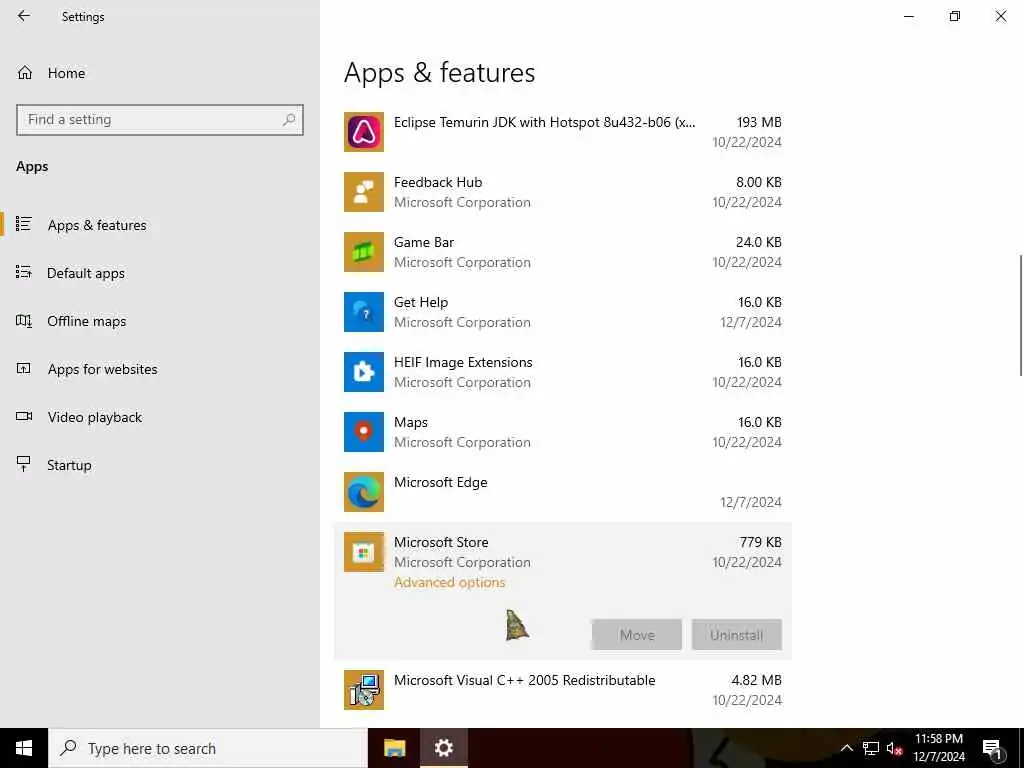Click the Uninstall button for Microsoft Store
1024x768 pixels.
click(x=737, y=635)
